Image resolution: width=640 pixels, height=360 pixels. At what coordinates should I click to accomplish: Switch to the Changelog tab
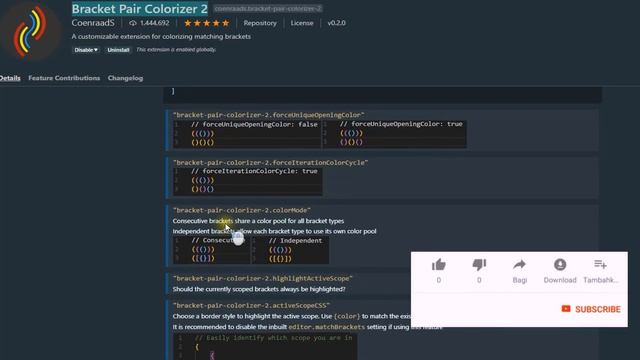point(125,78)
